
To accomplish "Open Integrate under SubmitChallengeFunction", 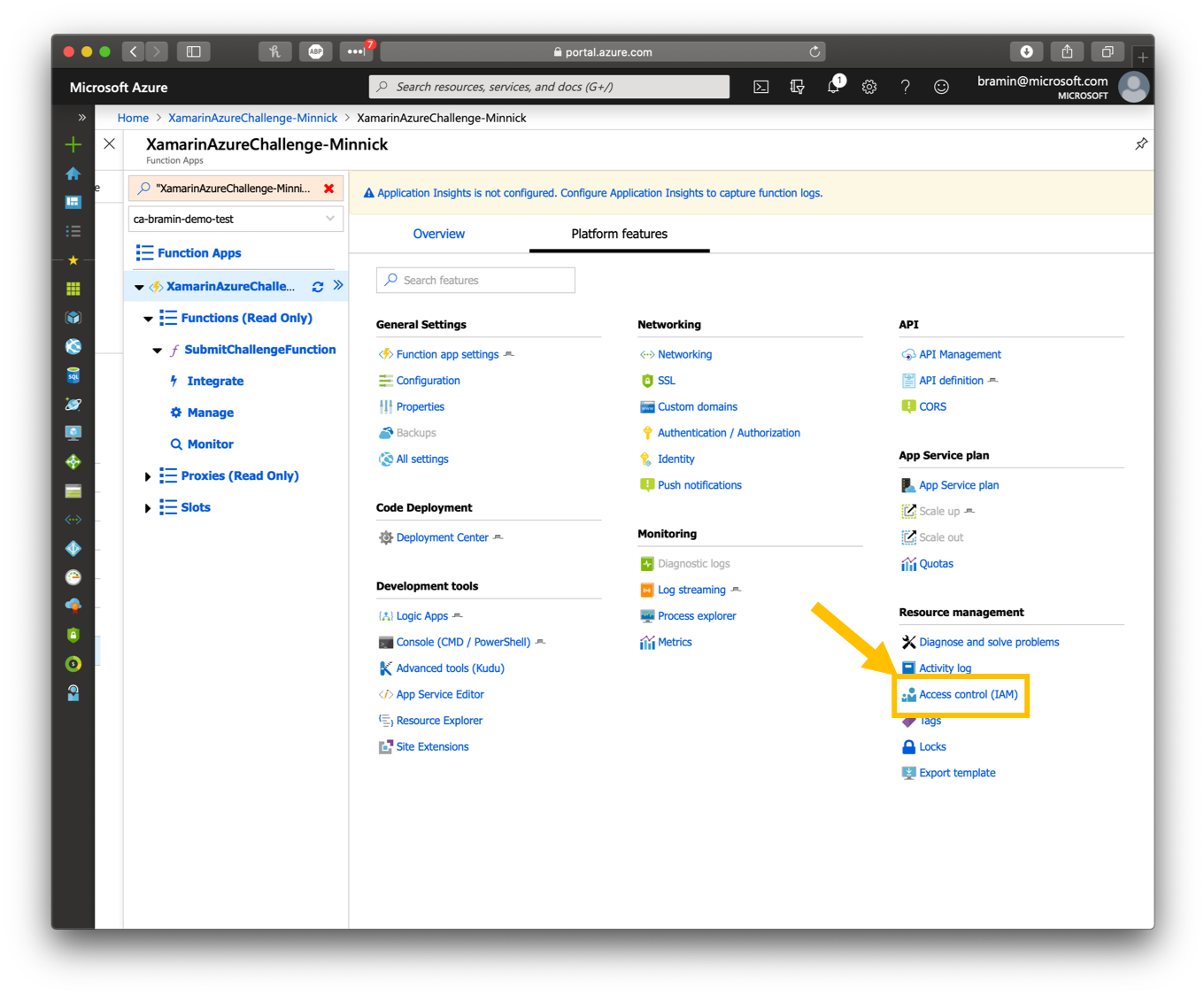I will pyautogui.click(x=215, y=381).
